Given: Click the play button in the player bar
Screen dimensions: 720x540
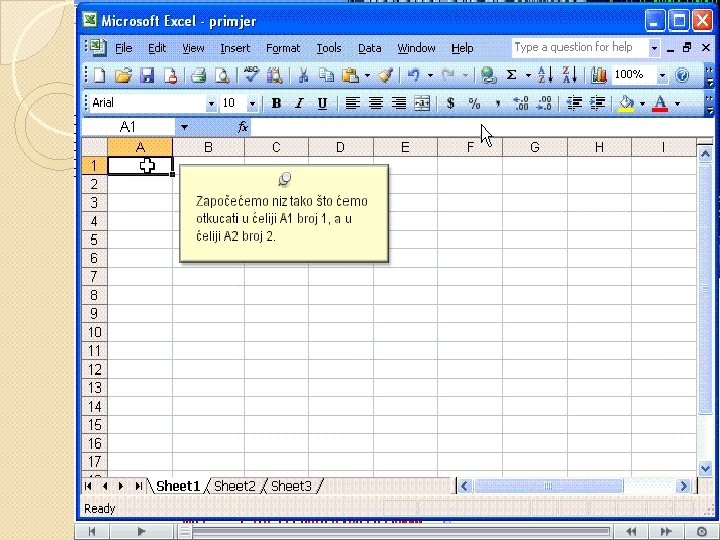Looking at the screenshot, I should pyautogui.click(x=141, y=532).
